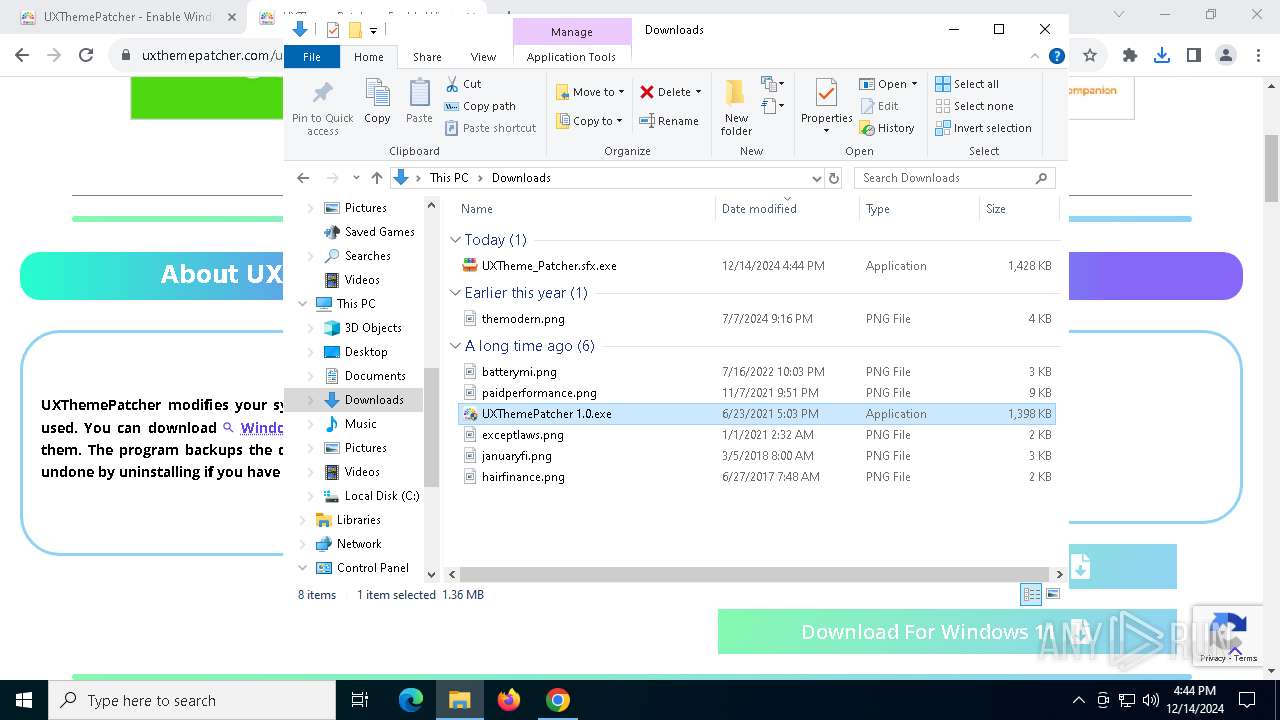Open the Copy to dropdown

[589, 121]
